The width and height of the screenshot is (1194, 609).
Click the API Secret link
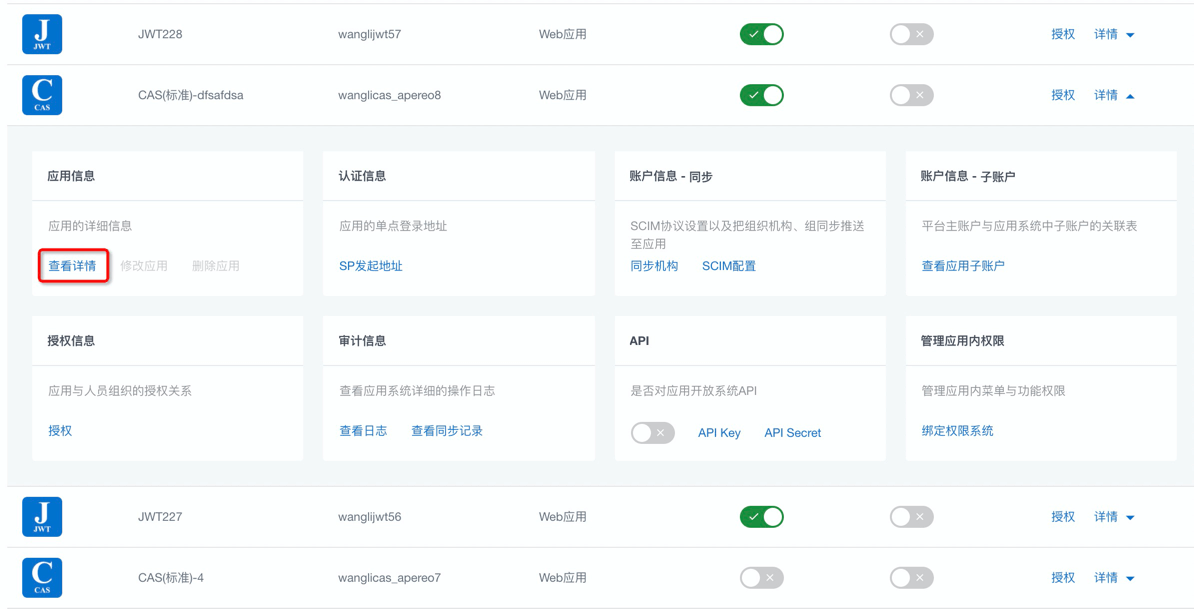(792, 433)
